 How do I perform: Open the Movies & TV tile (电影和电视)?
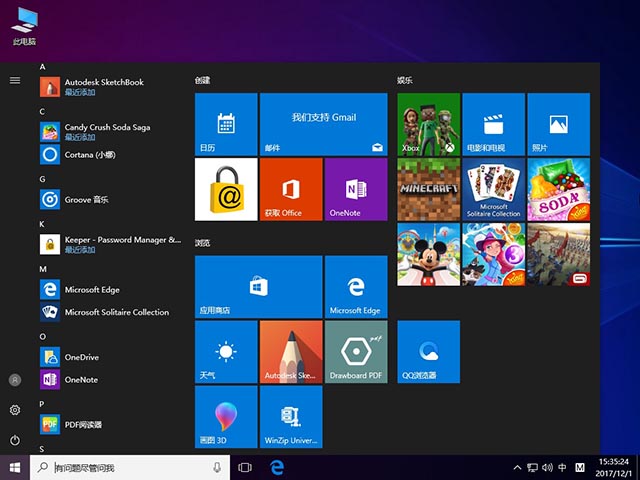(x=493, y=124)
